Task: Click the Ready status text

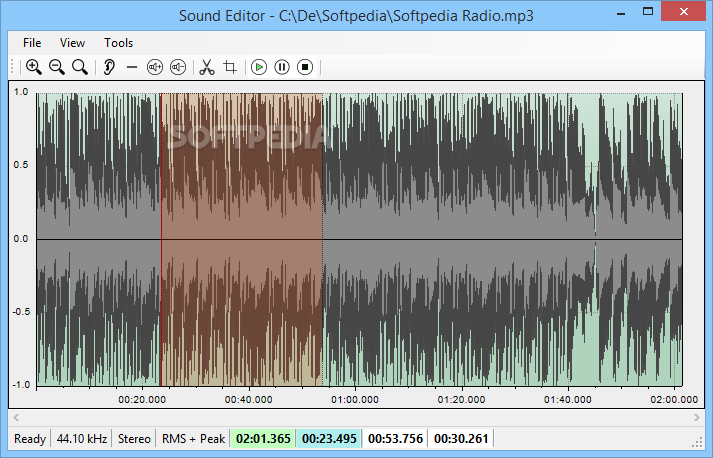Action: (30, 439)
